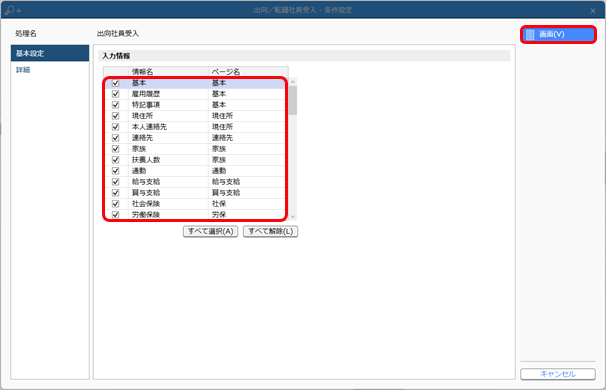
Task: Select the 扶養人数 information name cell
Action: 168,160
